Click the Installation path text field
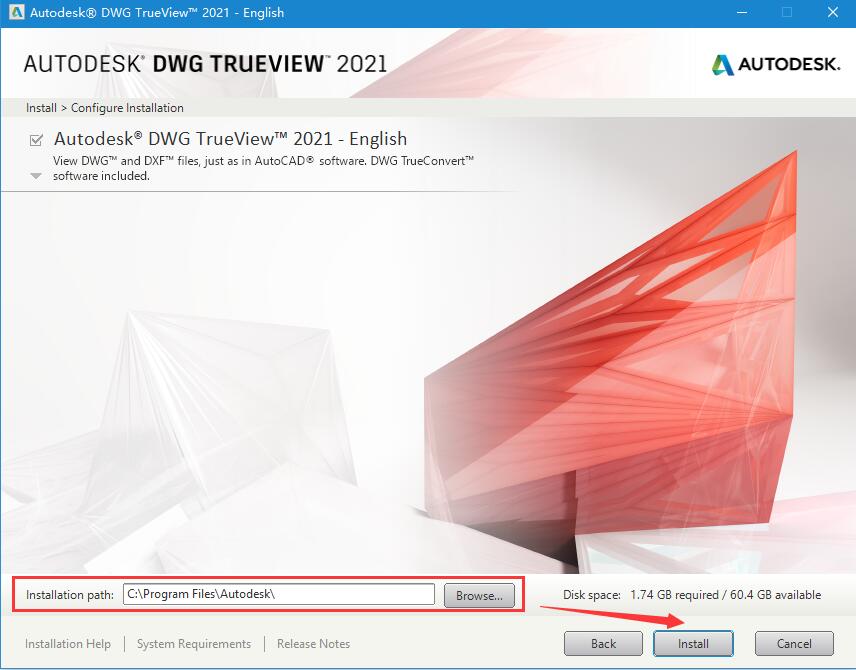 click(279, 594)
